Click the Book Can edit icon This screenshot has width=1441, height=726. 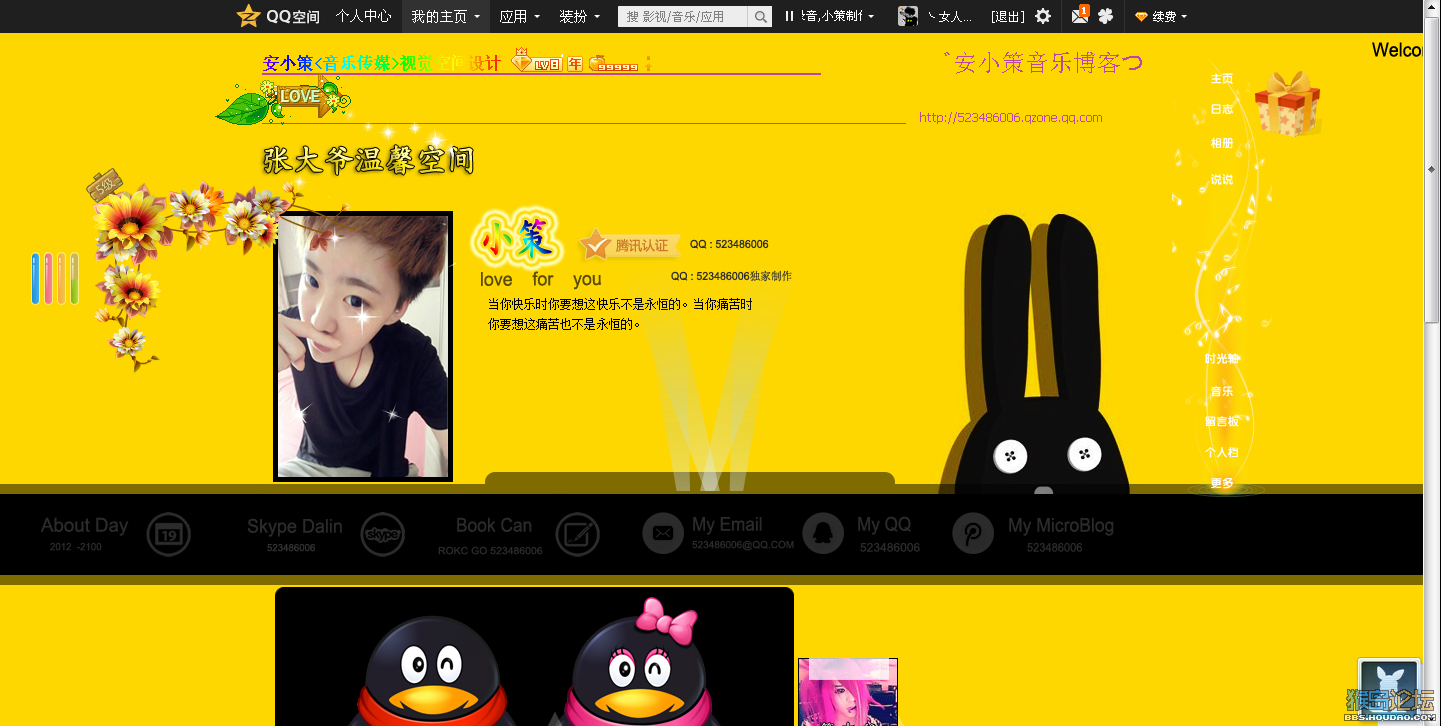pyautogui.click(x=577, y=535)
